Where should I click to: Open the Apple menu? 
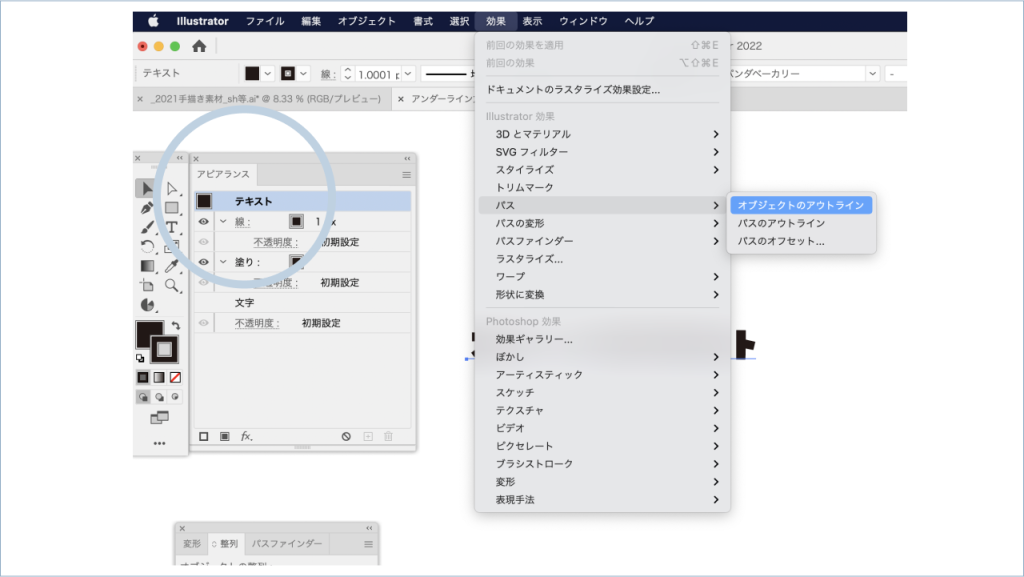153,21
